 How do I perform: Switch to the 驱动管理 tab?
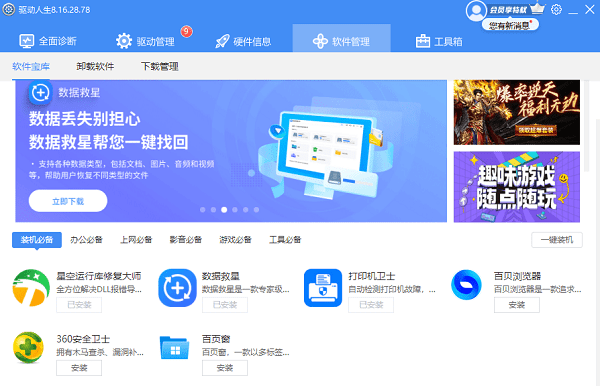(x=146, y=41)
